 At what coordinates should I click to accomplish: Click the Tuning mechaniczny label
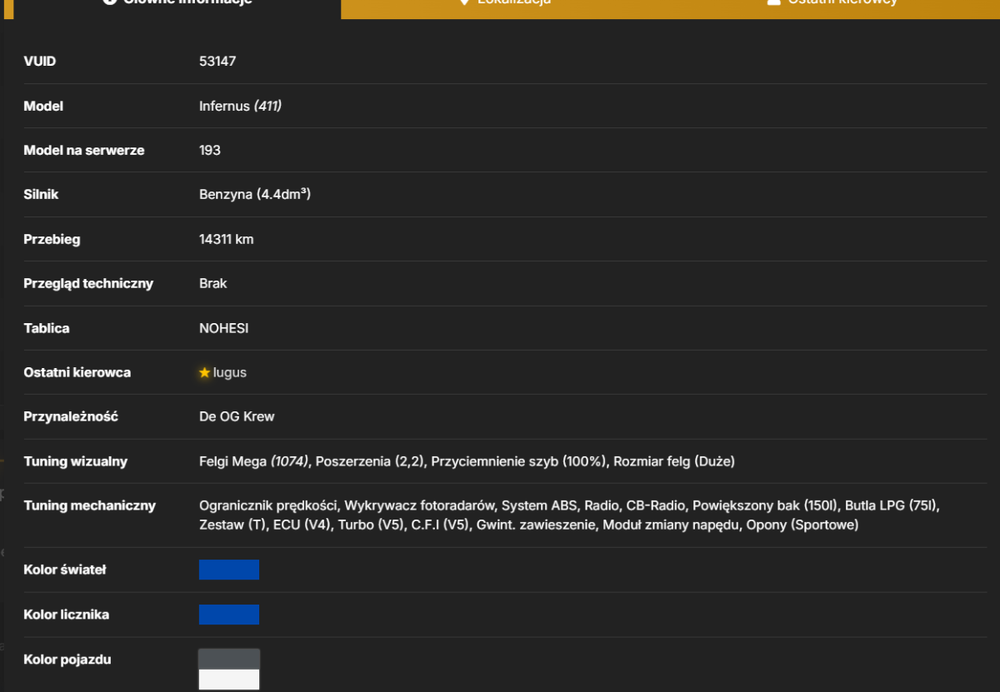pyautogui.click(x=89, y=506)
